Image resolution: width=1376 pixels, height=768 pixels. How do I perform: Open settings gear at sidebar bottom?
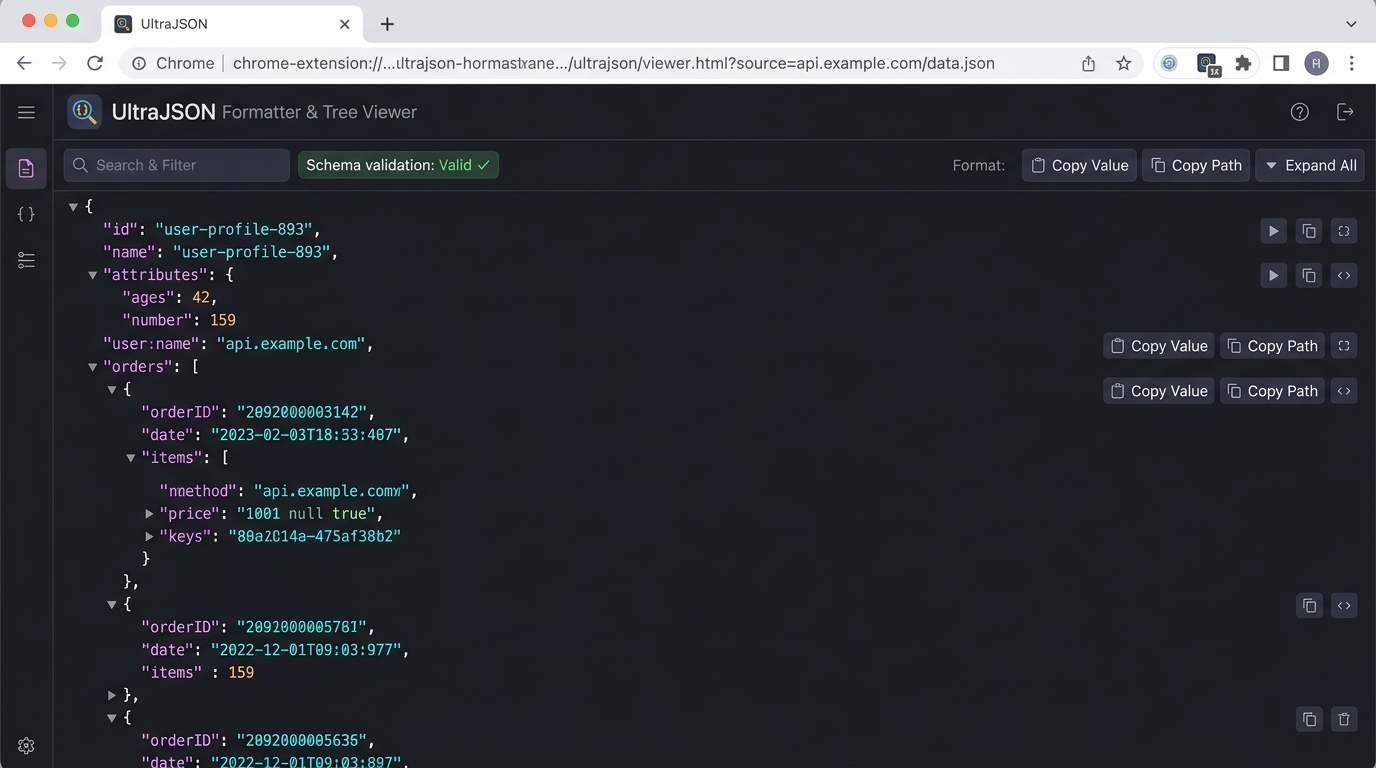tap(26, 745)
